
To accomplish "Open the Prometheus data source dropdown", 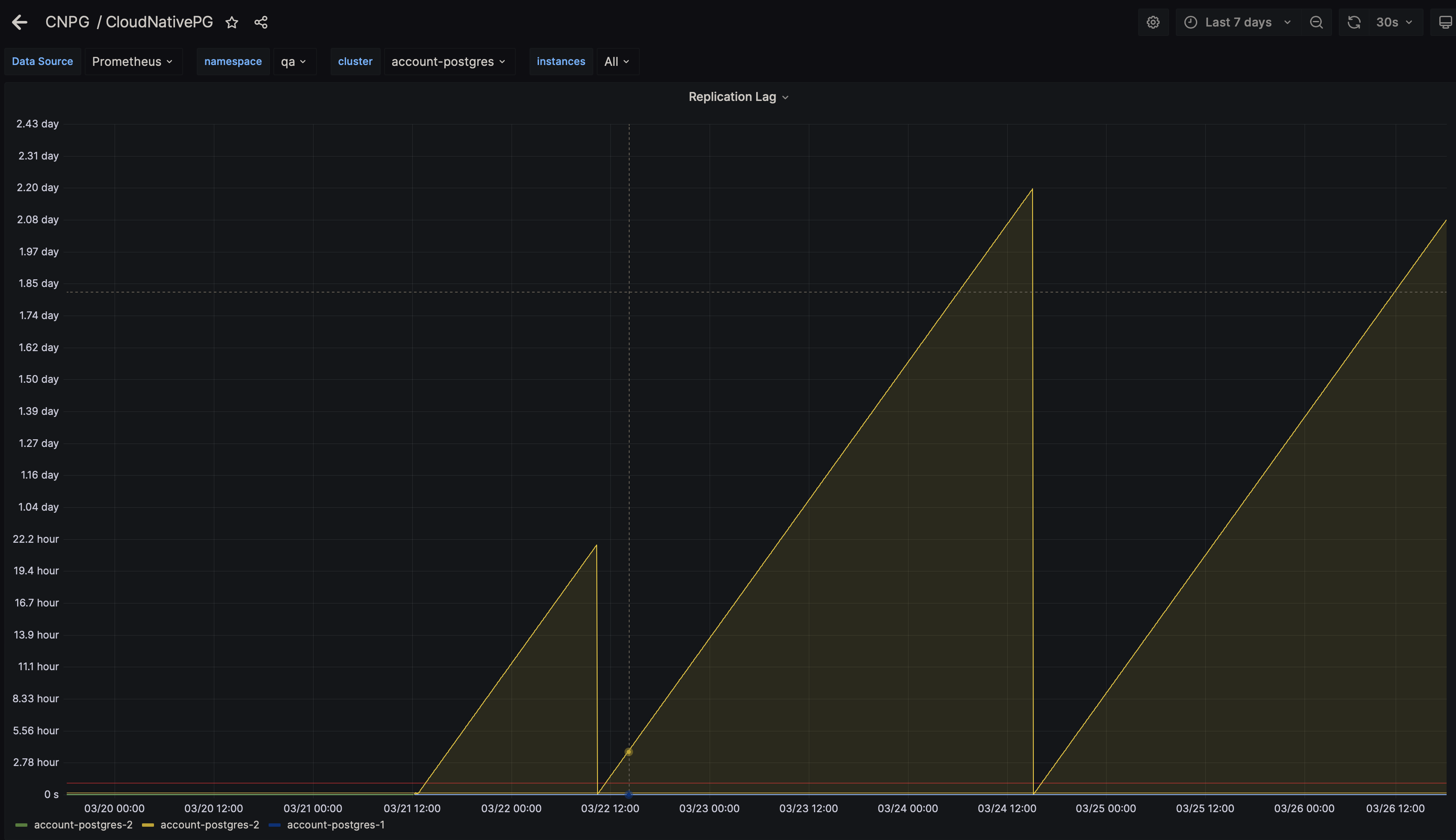I will tap(133, 62).
